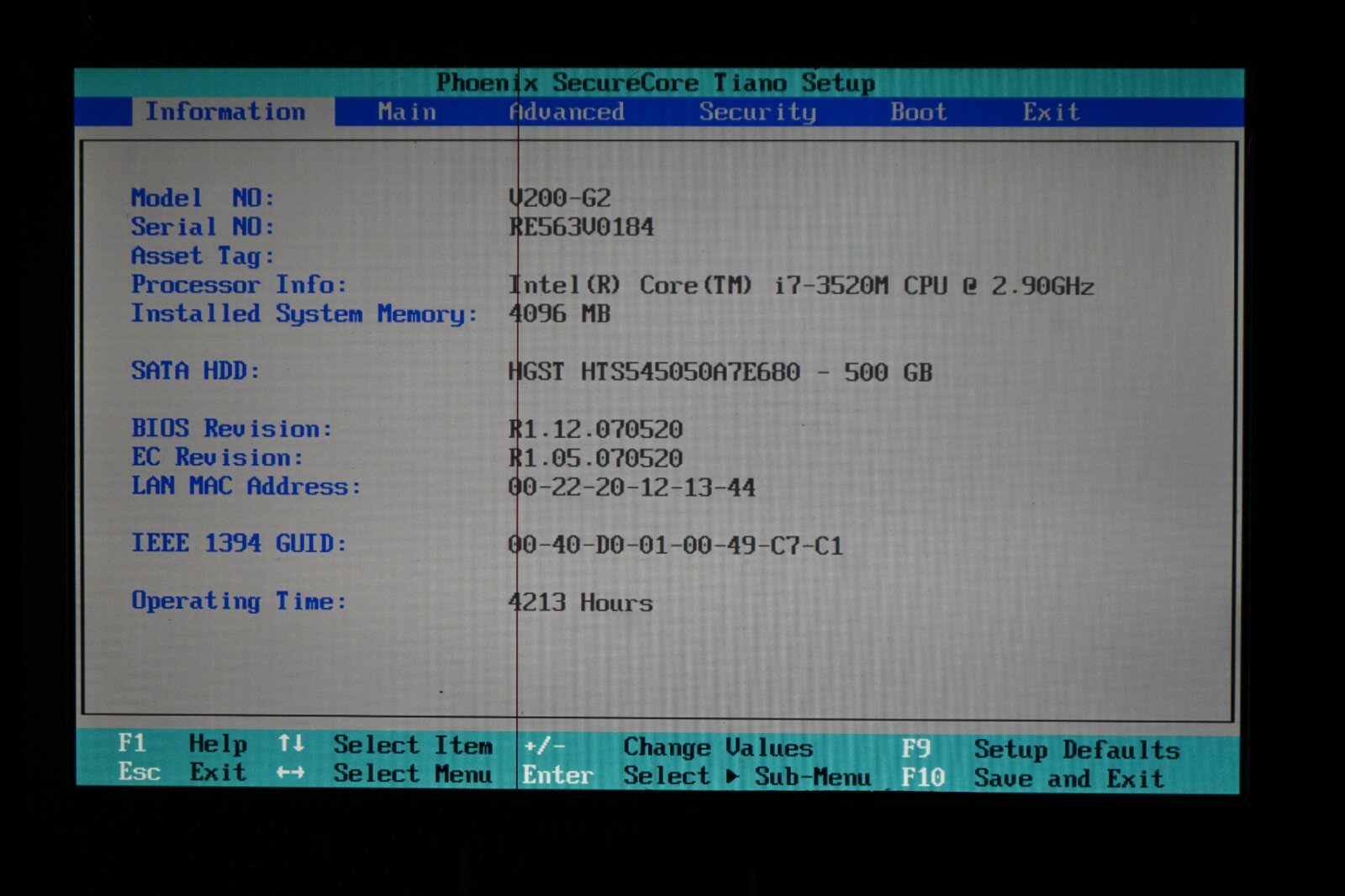
Task: Select serial number RE563V0184
Action: click(x=581, y=227)
